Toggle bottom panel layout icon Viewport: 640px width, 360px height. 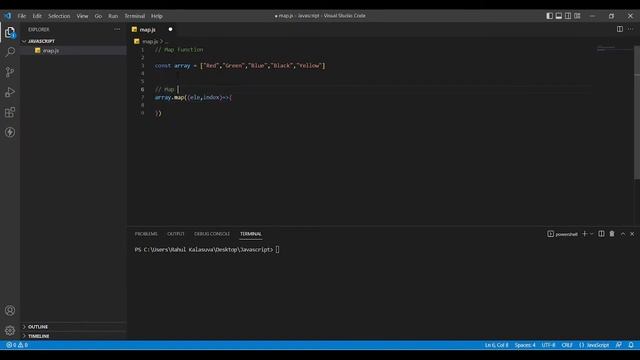(x=559, y=16)
